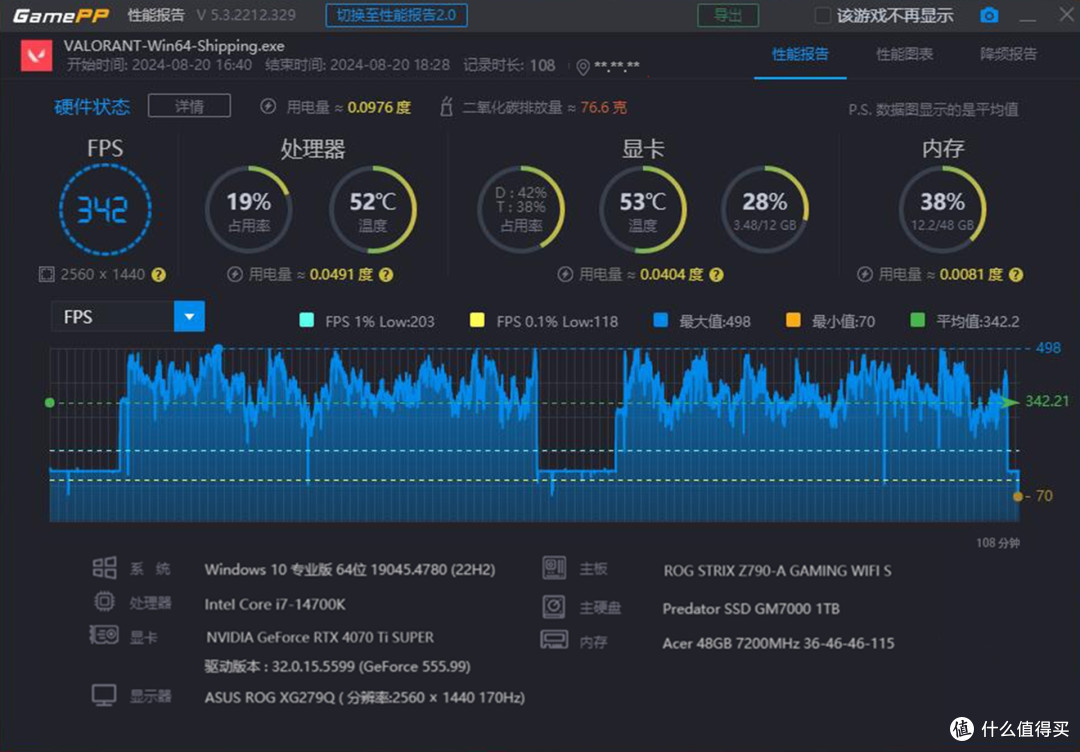Click the CPU power lightning icon

point(235,275)
